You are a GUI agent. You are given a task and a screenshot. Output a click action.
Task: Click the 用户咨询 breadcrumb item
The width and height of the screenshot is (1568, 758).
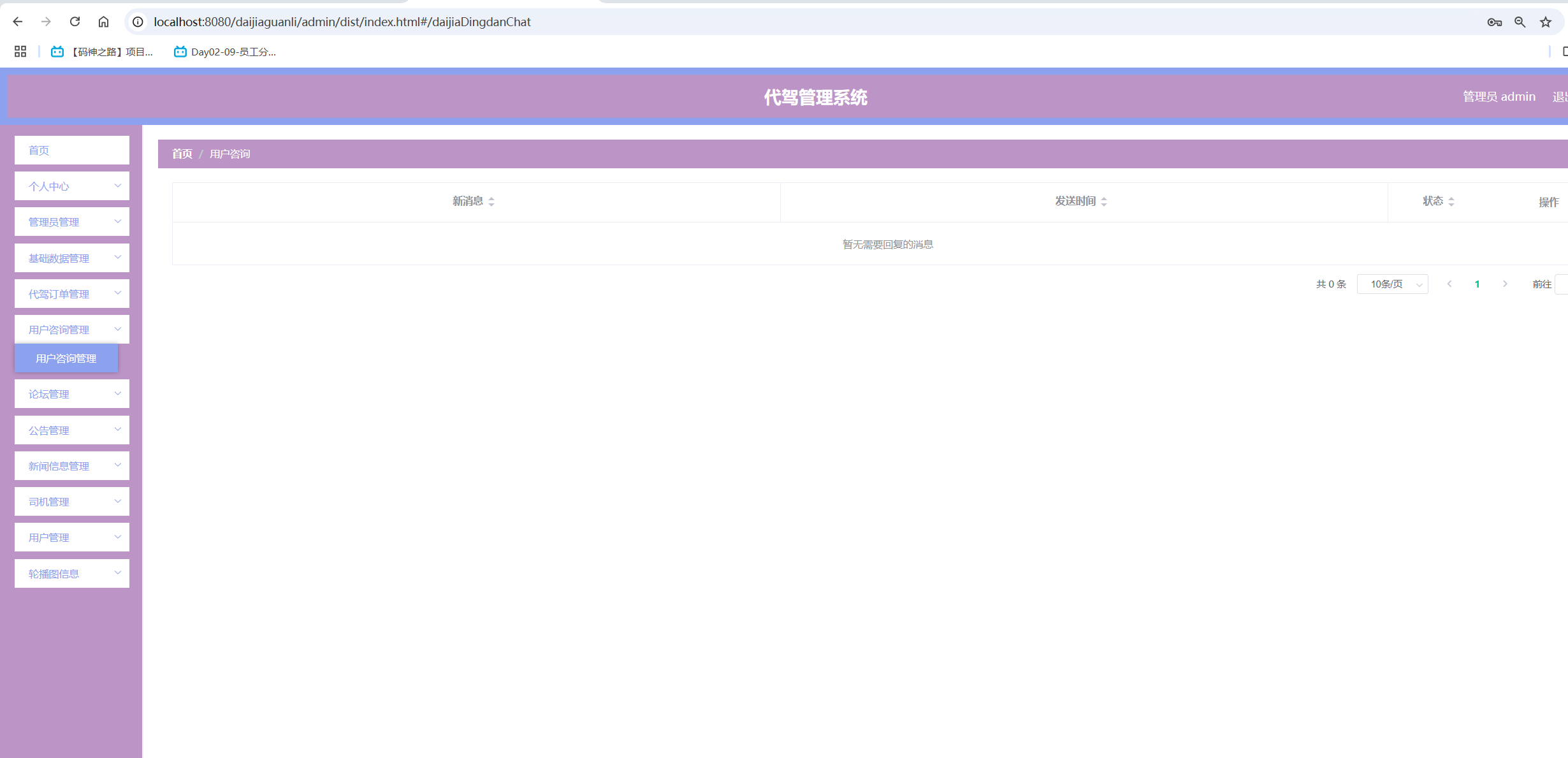click(x=230, y=154)
